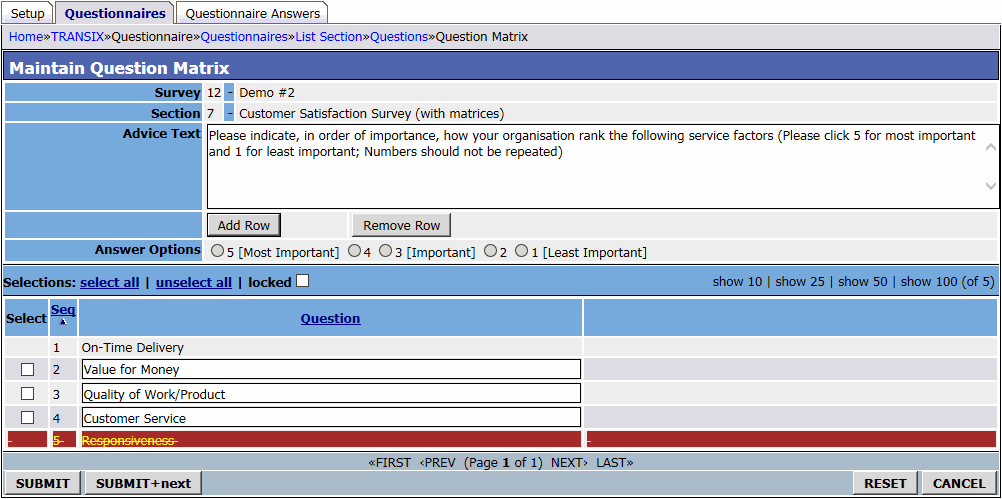This screenshot has width=1002, height=499.
Task: Check the Customer Service row checkbox
Action: pos(28,418)
